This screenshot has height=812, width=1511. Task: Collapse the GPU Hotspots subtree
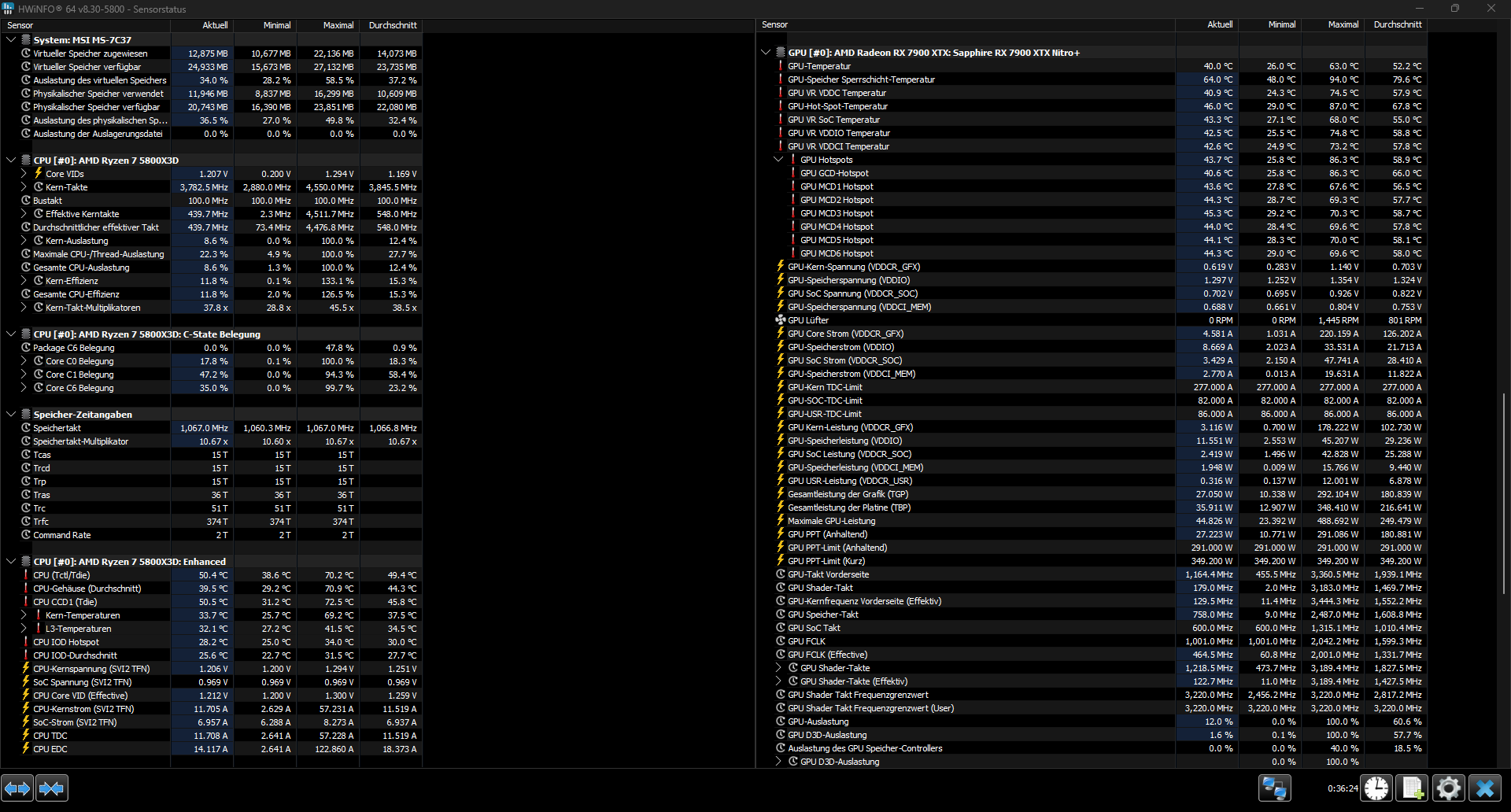click(778, 160)
